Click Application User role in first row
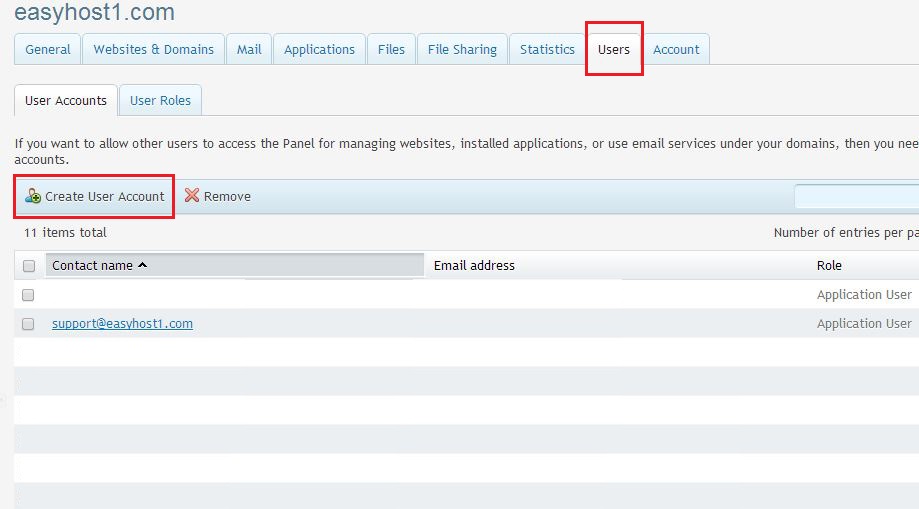Screen dimensions: 919x509 coord(864,294)
